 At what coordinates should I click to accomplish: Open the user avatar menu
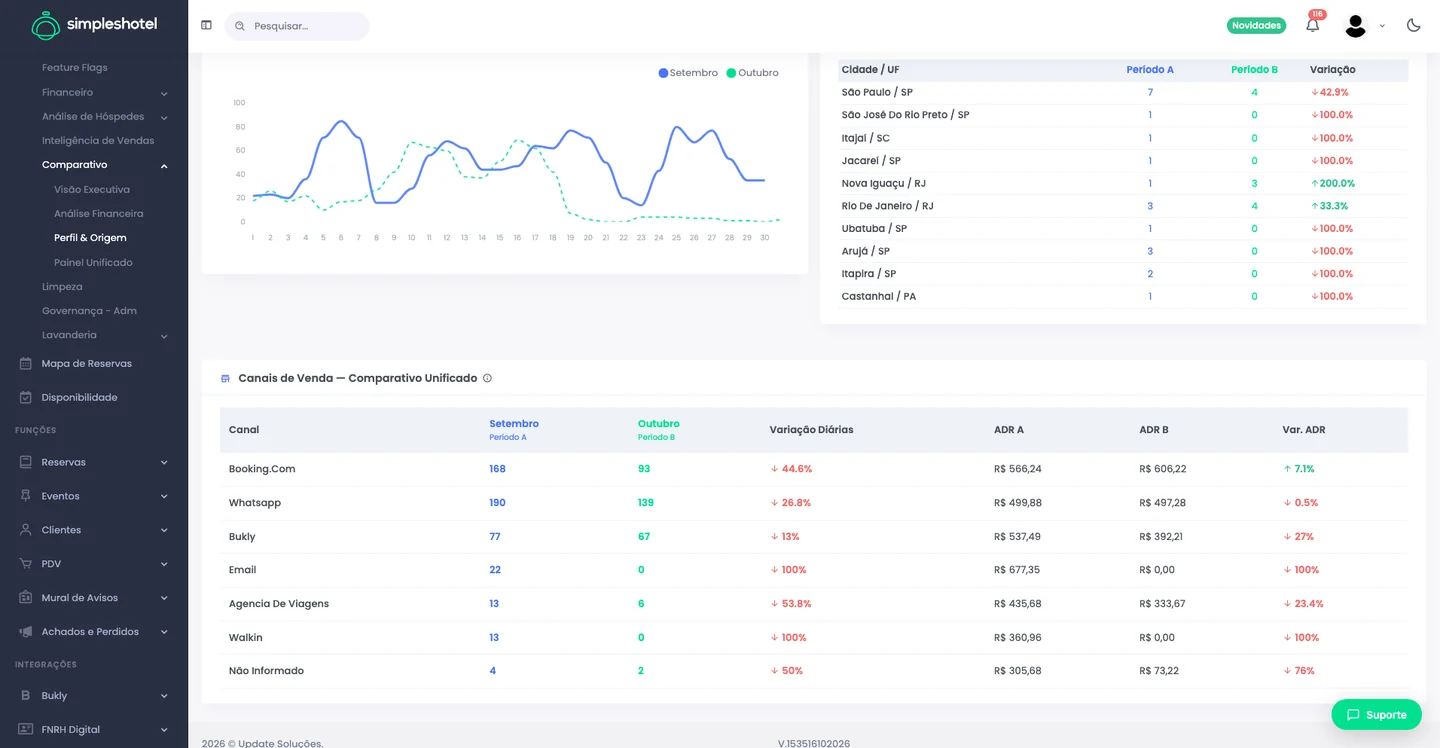tap(1356, 26)
